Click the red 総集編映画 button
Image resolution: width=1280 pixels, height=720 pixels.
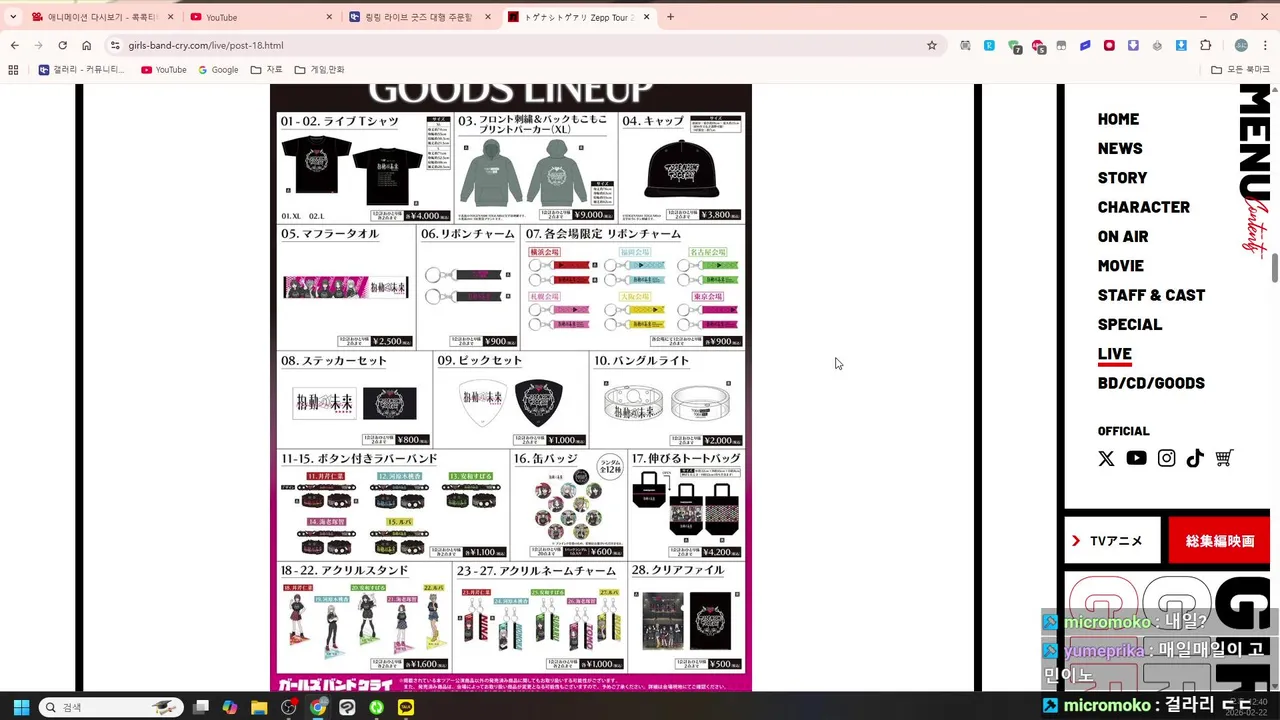click(x=1219, y=540)
